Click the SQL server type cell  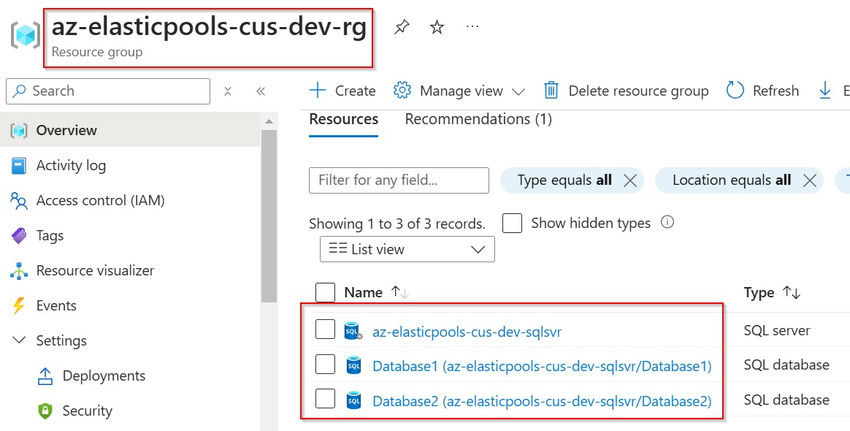pyautogui.click(x=777, y=330)
